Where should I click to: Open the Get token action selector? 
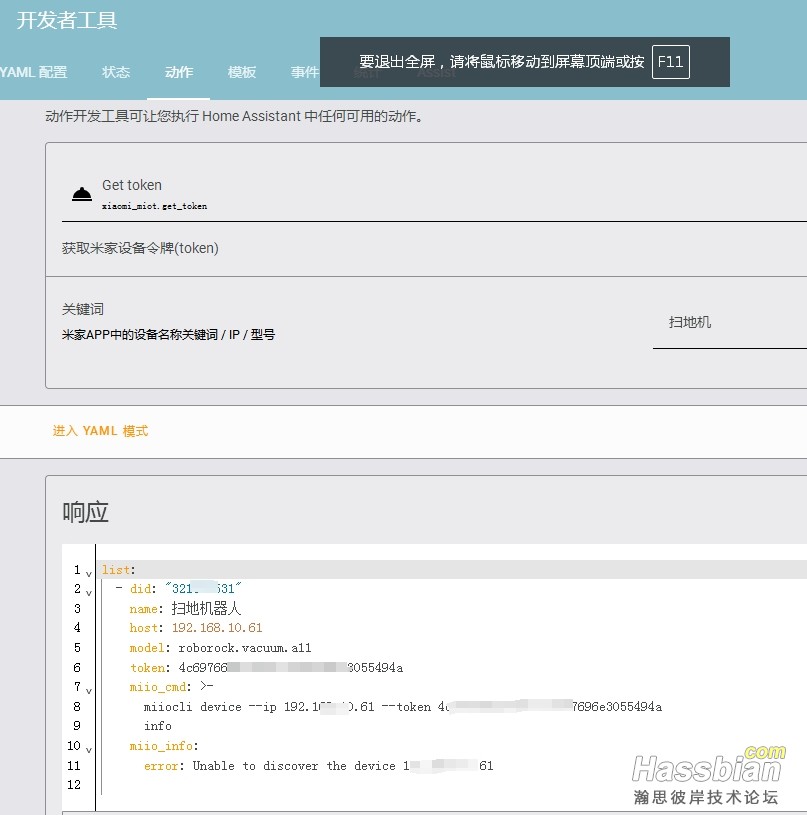point(434,194)
